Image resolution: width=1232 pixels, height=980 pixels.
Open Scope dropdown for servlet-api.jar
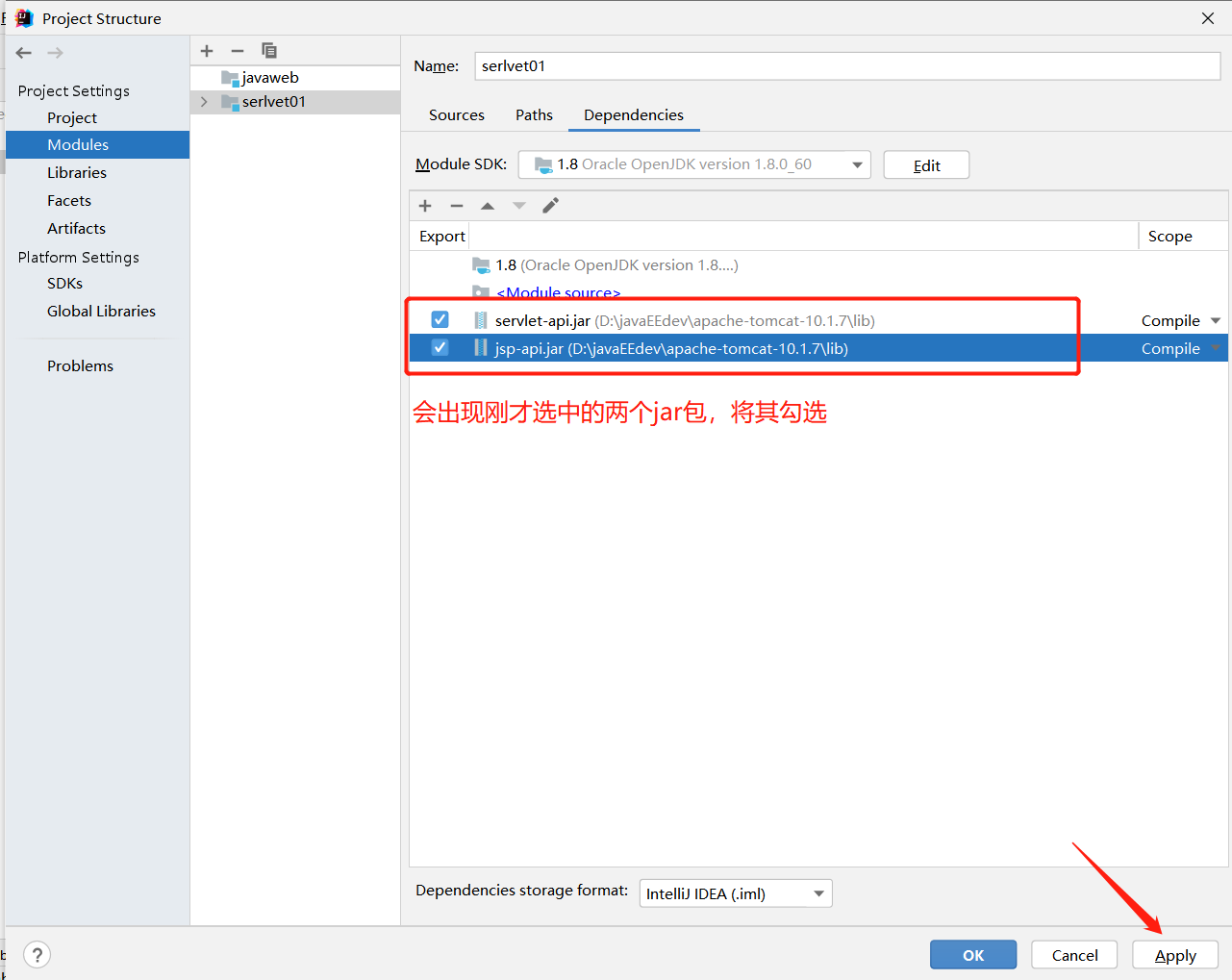pyautogui.click(x=1216, y=321)
